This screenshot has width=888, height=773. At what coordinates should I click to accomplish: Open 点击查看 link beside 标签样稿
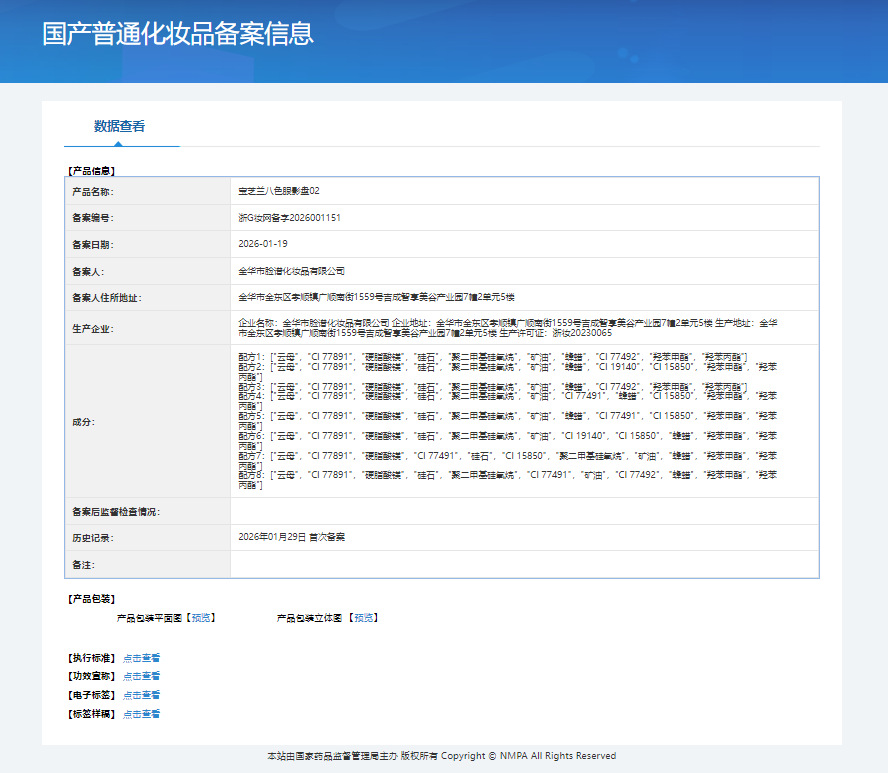(x=142, y=714)
